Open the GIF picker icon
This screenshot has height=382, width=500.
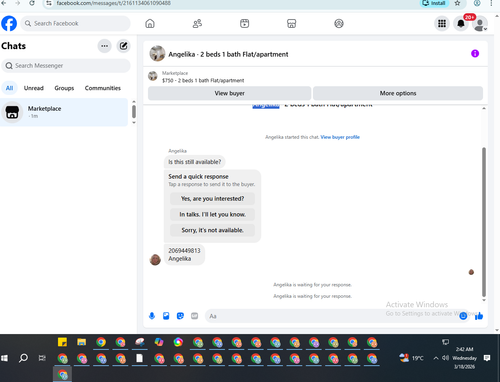pyautogui.click(x=195, y=316)
